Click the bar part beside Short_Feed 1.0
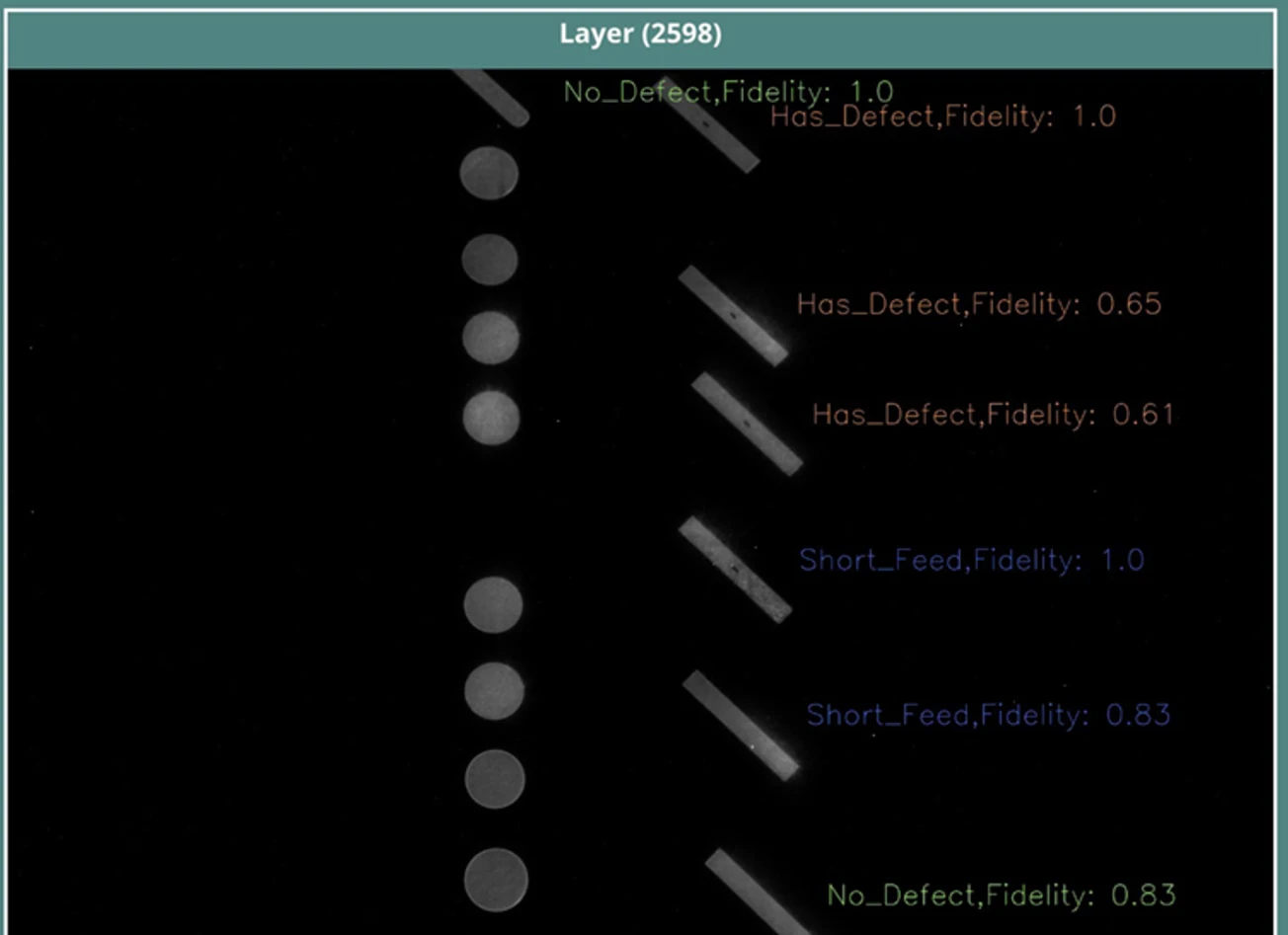Image resolution: width=1288 pixels, height=935 pixels. point(735,570)
